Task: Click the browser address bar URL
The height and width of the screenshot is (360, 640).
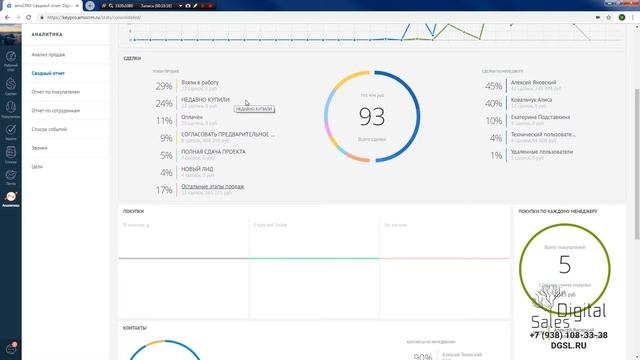Action: click(94, 18)
